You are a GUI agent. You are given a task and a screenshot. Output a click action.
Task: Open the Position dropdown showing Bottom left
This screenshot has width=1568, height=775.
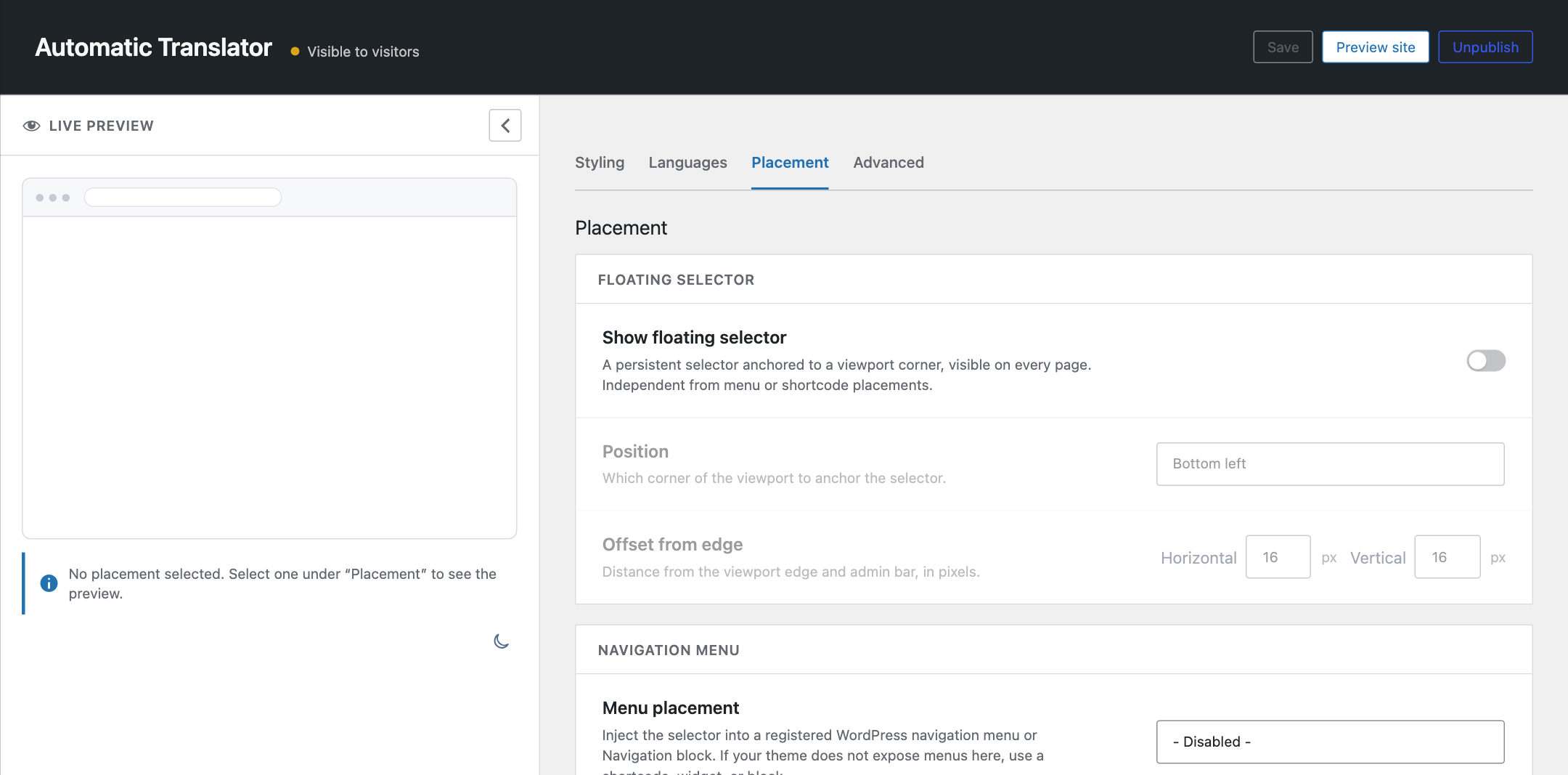[x=1330, y=464]
